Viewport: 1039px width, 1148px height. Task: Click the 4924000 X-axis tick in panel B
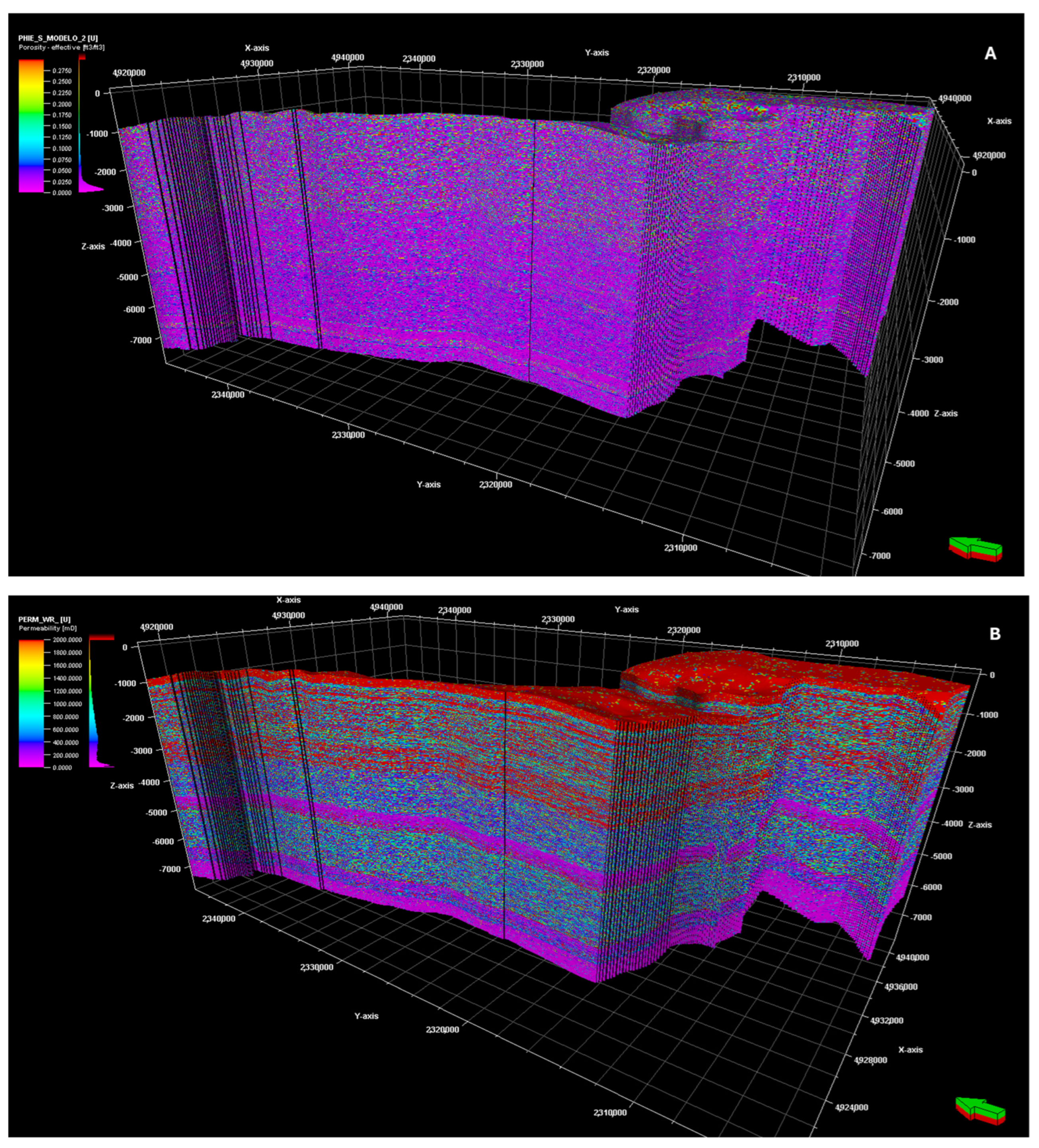851,1107
